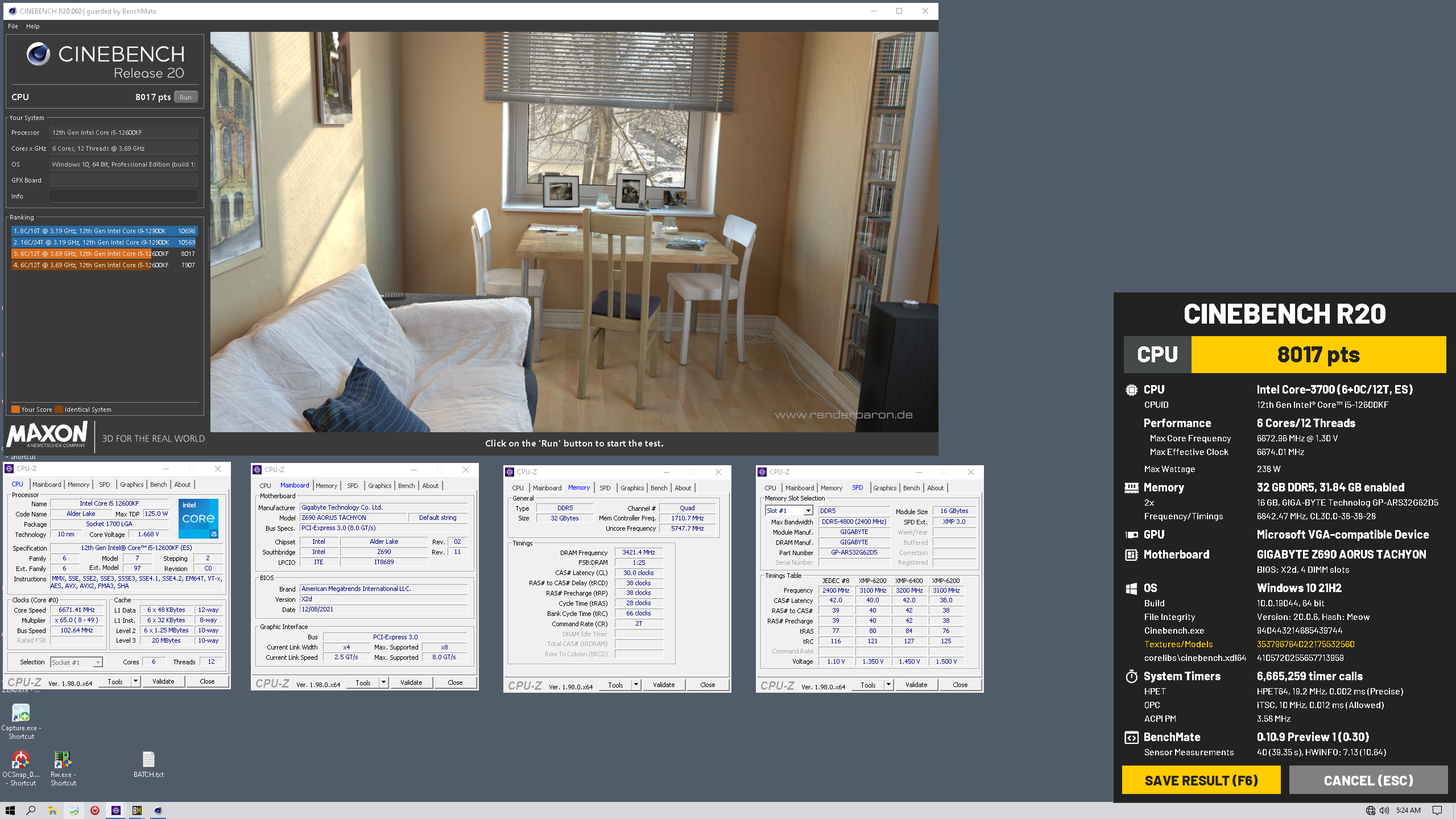This screenshot has width=1456, height=819.
Task: Open File Explorer from the taskbar
Action: 52,810
